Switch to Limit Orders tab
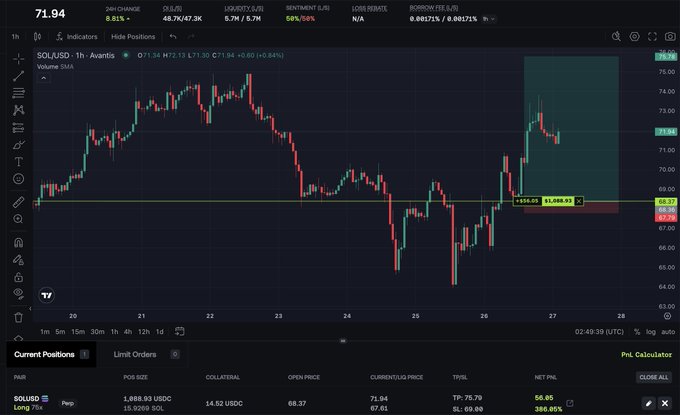The width and height of the screenshot is (680, 415). click(146, 354)
